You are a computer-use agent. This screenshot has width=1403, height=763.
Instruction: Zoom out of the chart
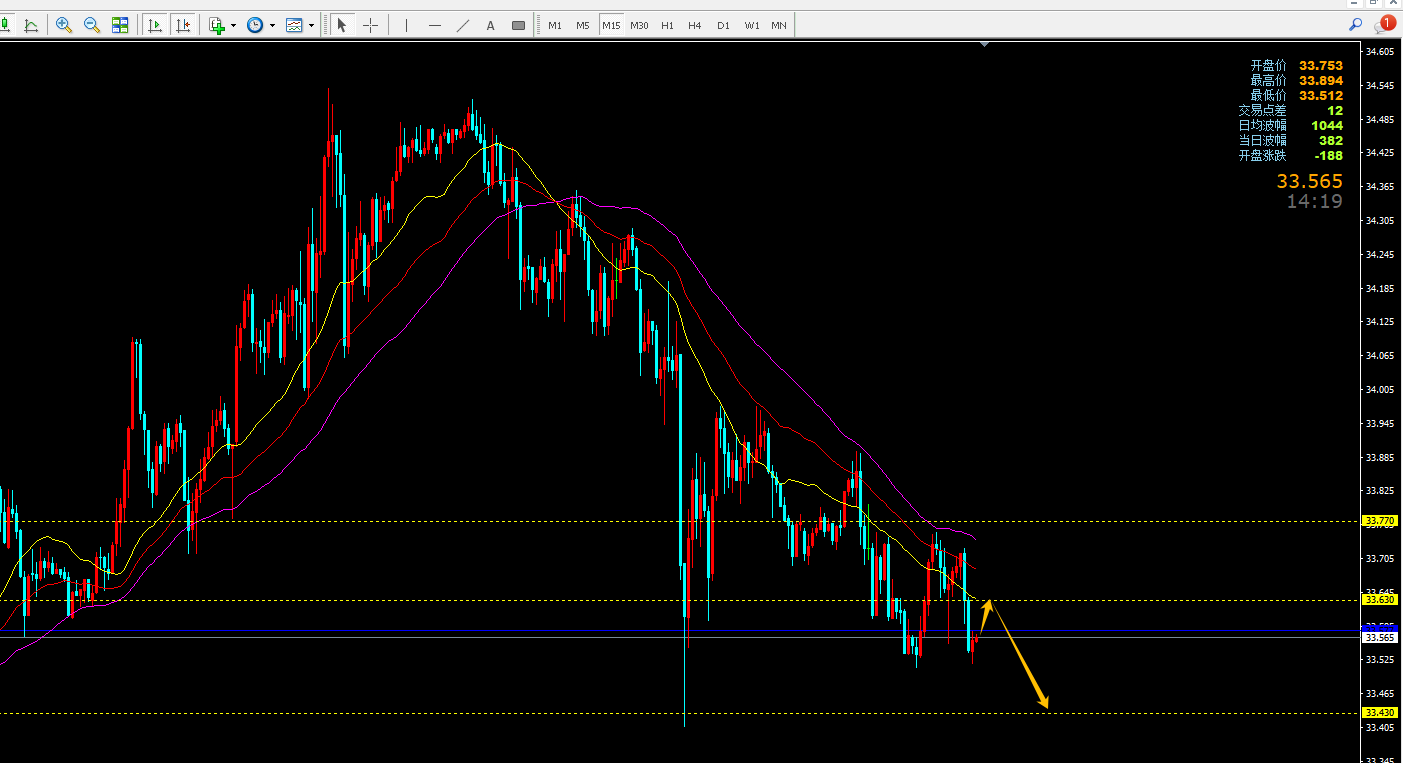click(92, 25)
